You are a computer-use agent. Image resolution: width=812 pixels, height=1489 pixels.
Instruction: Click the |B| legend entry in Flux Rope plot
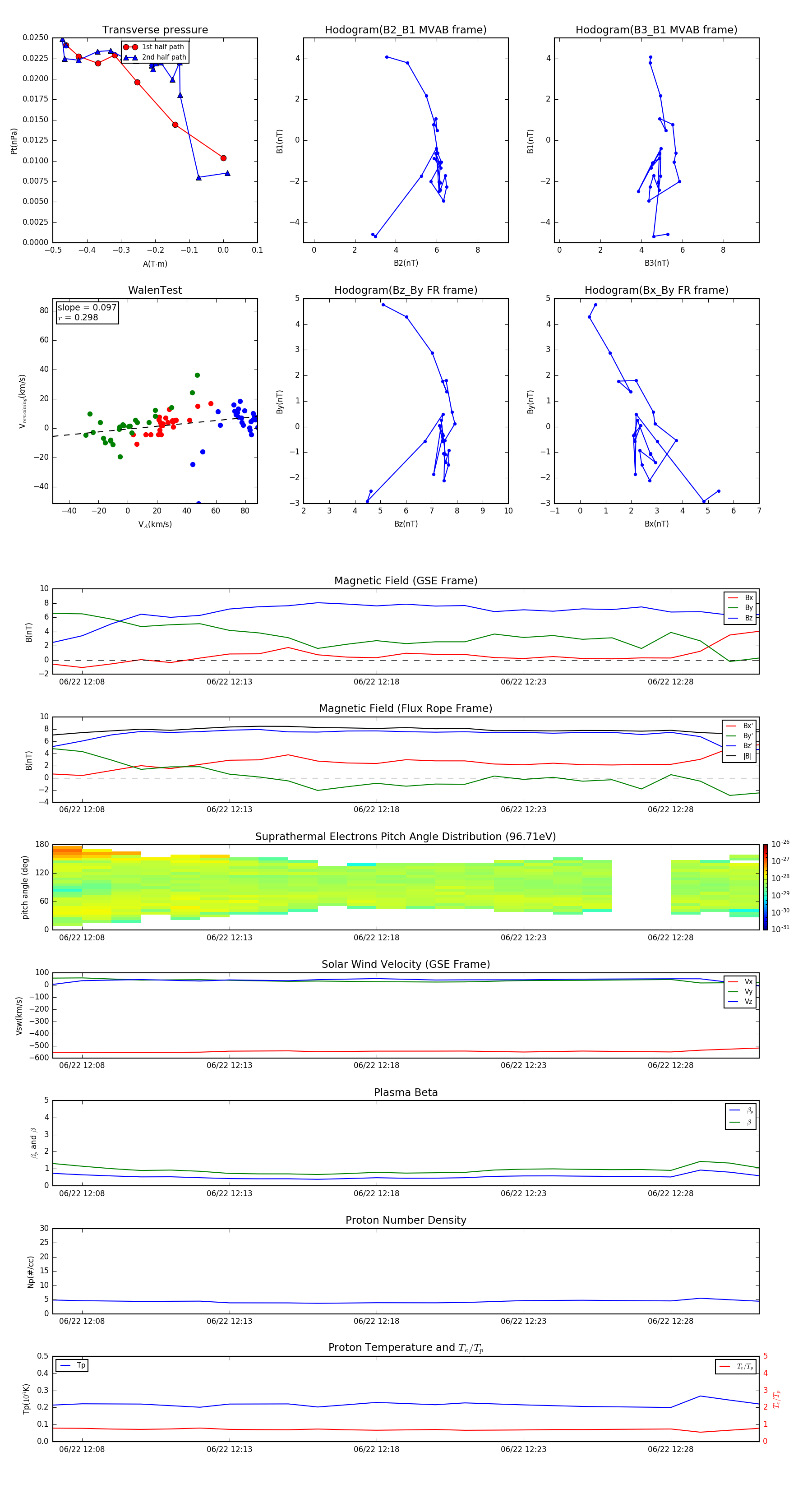[x=739, y=756]
